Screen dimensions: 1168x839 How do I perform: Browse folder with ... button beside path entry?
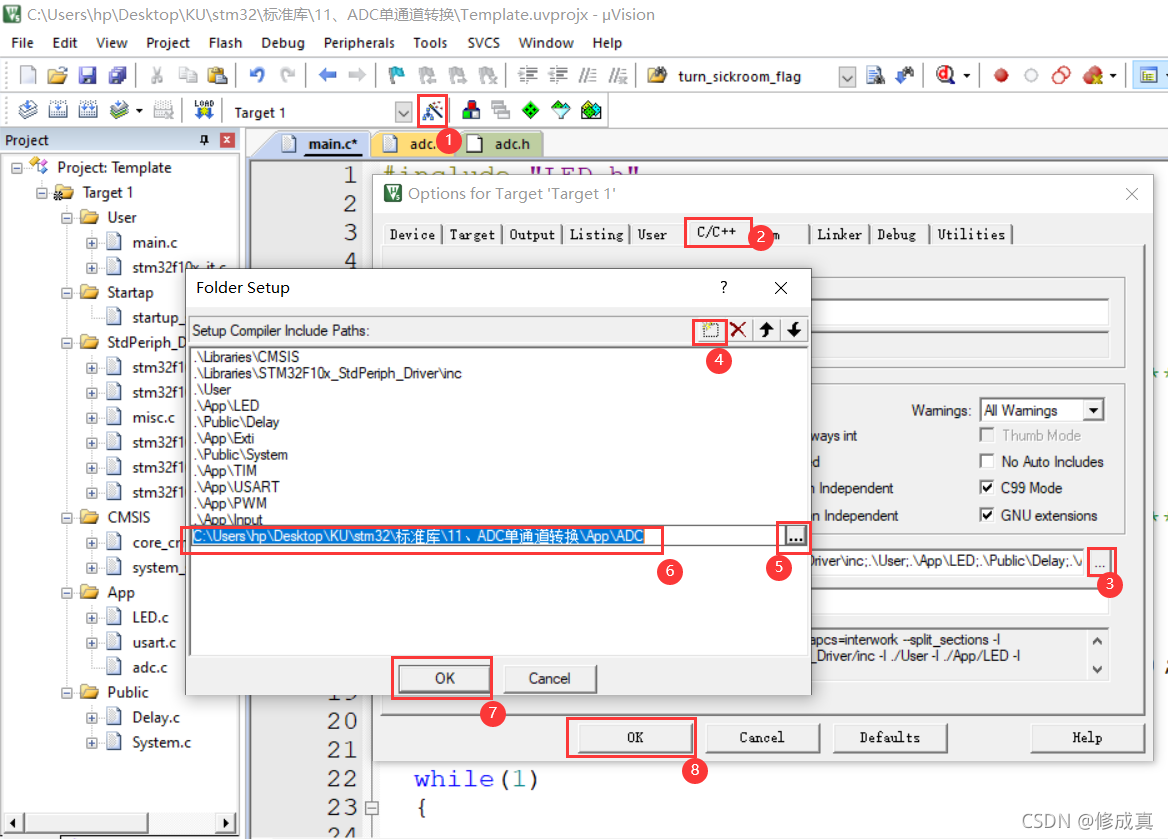click(x=795, y=536)
